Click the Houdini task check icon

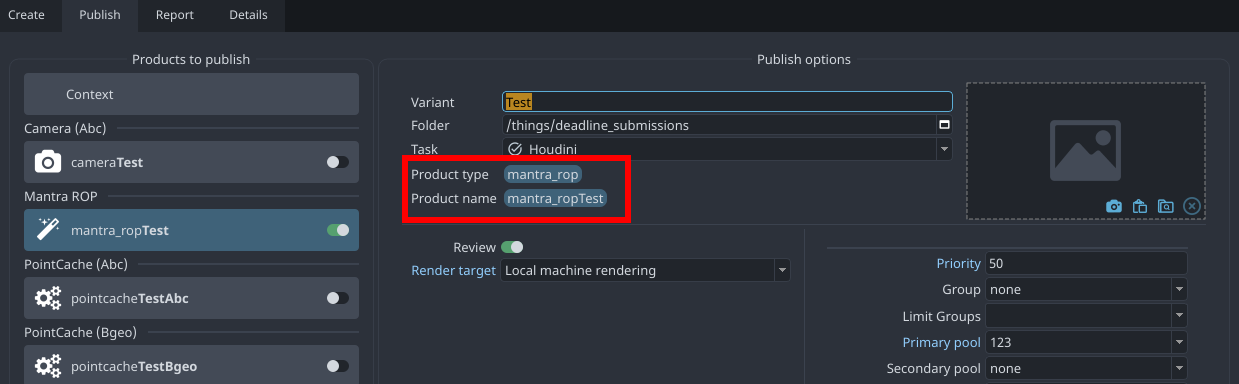point(516,149)
